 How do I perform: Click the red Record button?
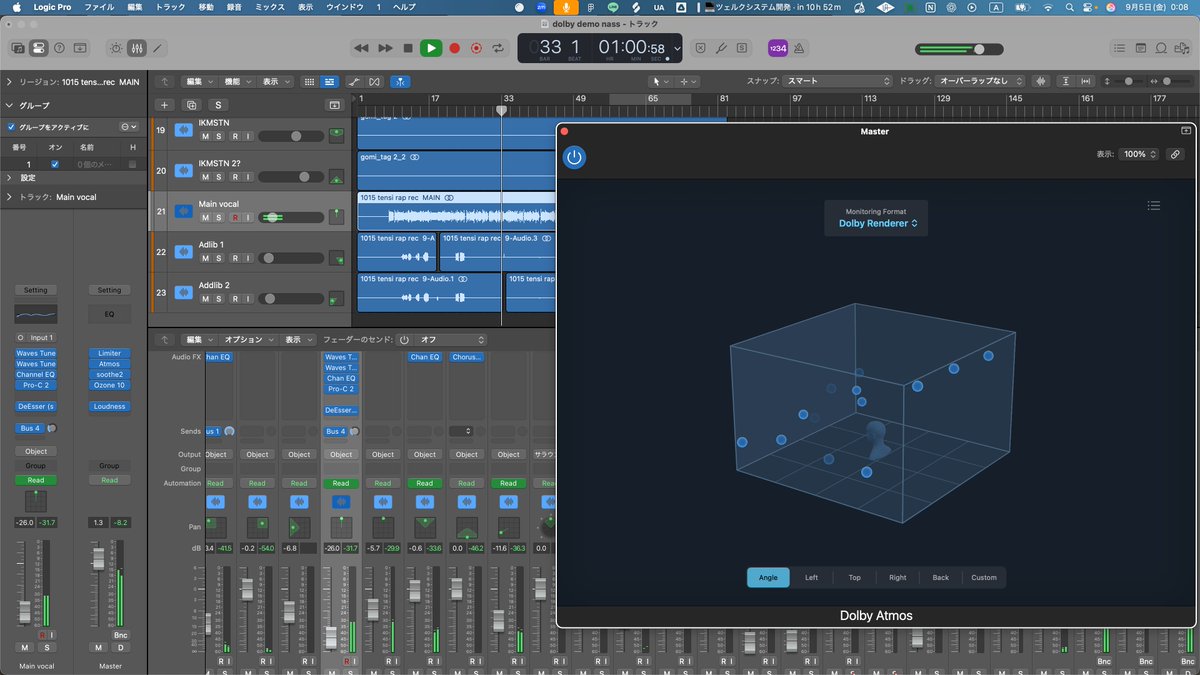point(454,47)
